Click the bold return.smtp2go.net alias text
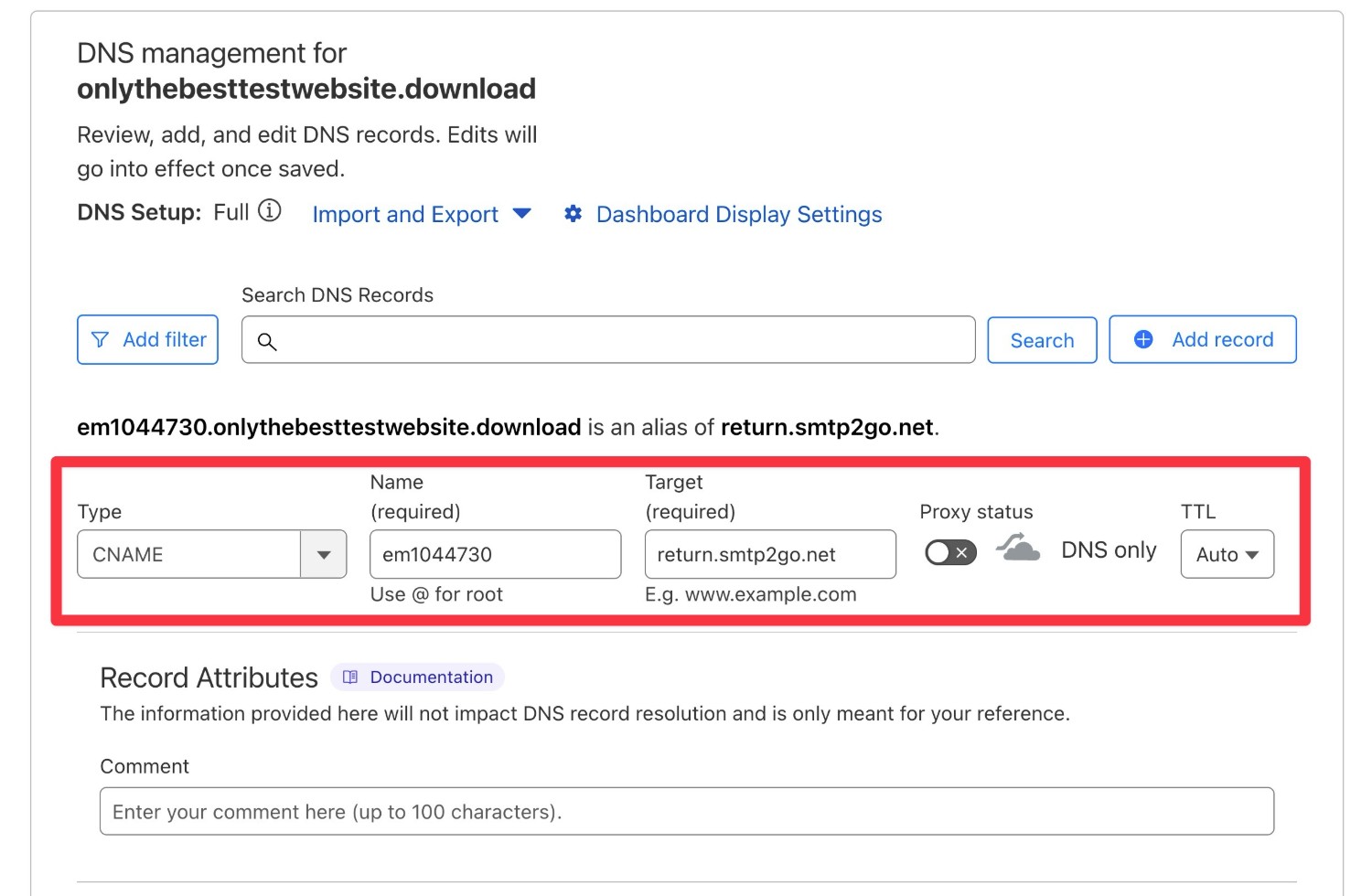 [x=827, y=427]
